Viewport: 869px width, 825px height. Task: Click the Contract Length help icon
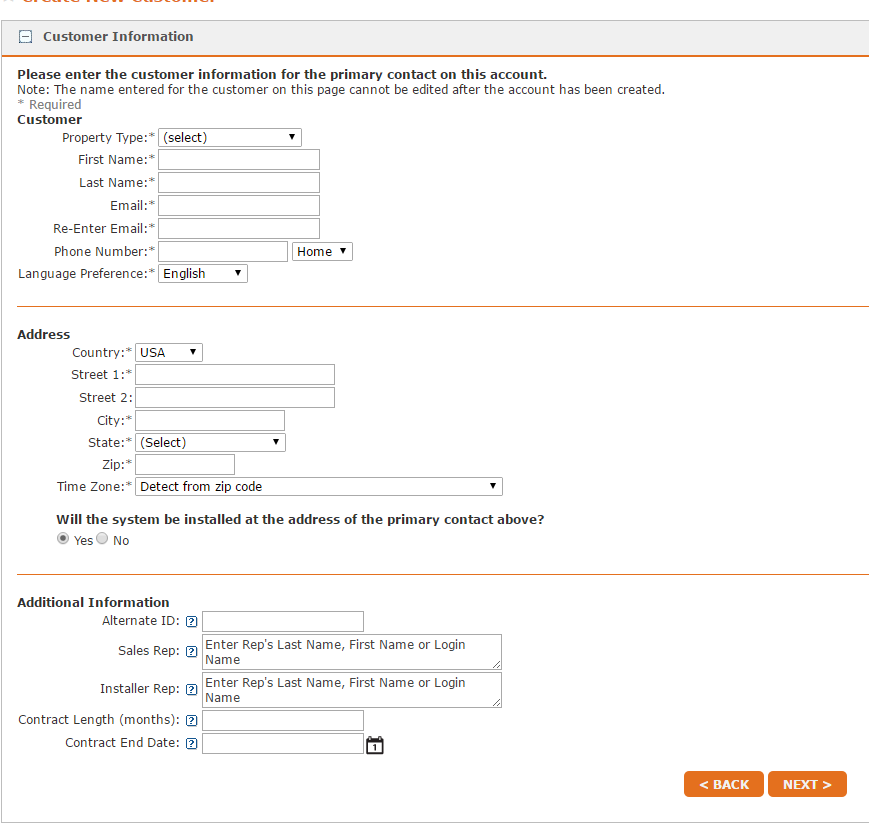click(192, 721)
